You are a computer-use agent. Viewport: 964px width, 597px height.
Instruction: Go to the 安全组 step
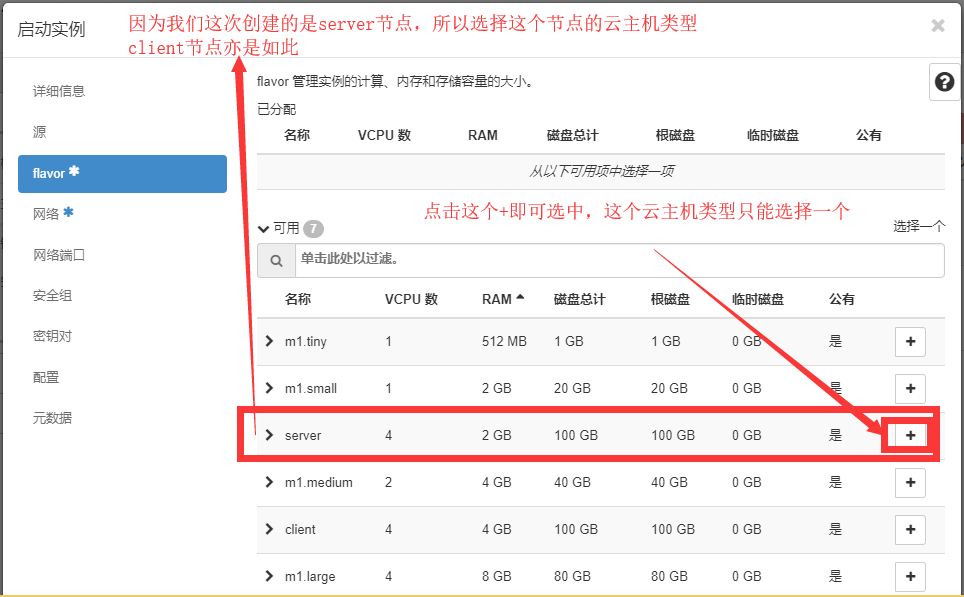(52, 296)
